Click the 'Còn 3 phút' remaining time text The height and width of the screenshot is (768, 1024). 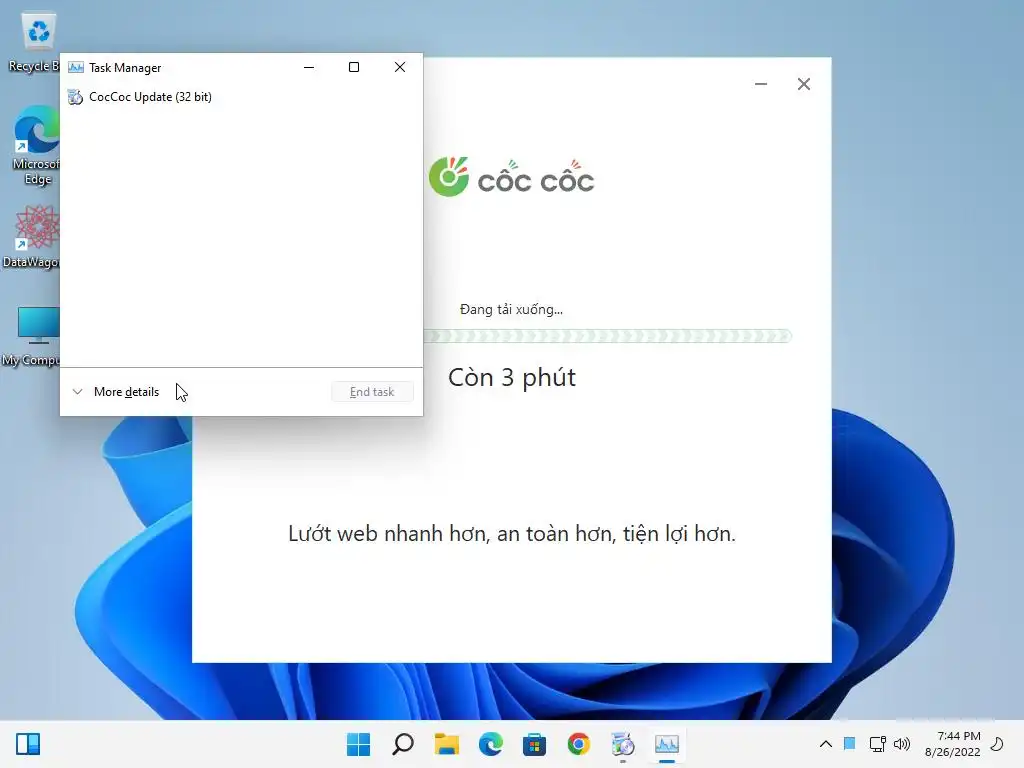511,377
